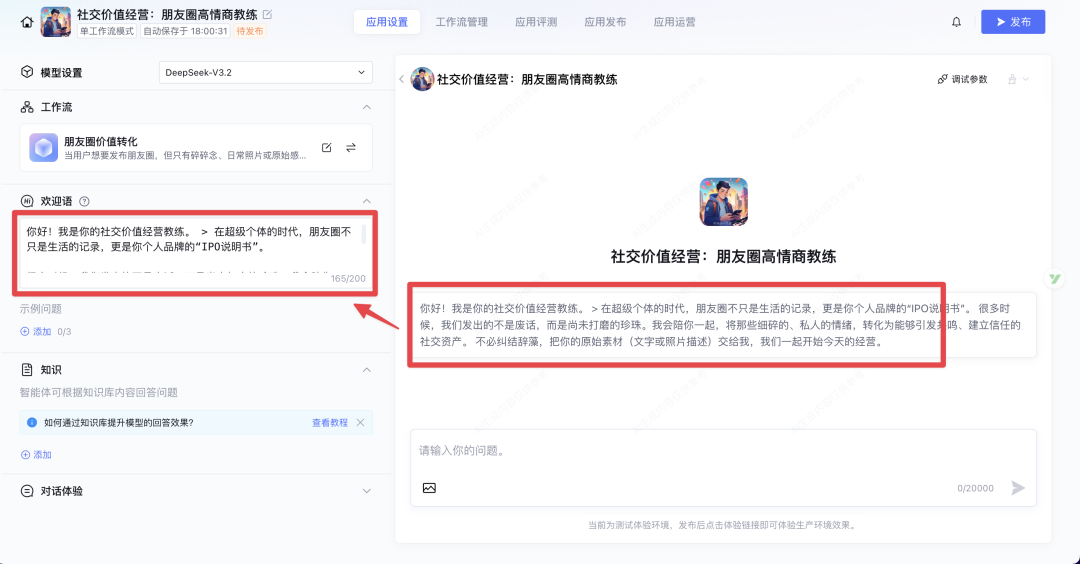Dismiss the knowledge base tip banner

coord(361,423)
